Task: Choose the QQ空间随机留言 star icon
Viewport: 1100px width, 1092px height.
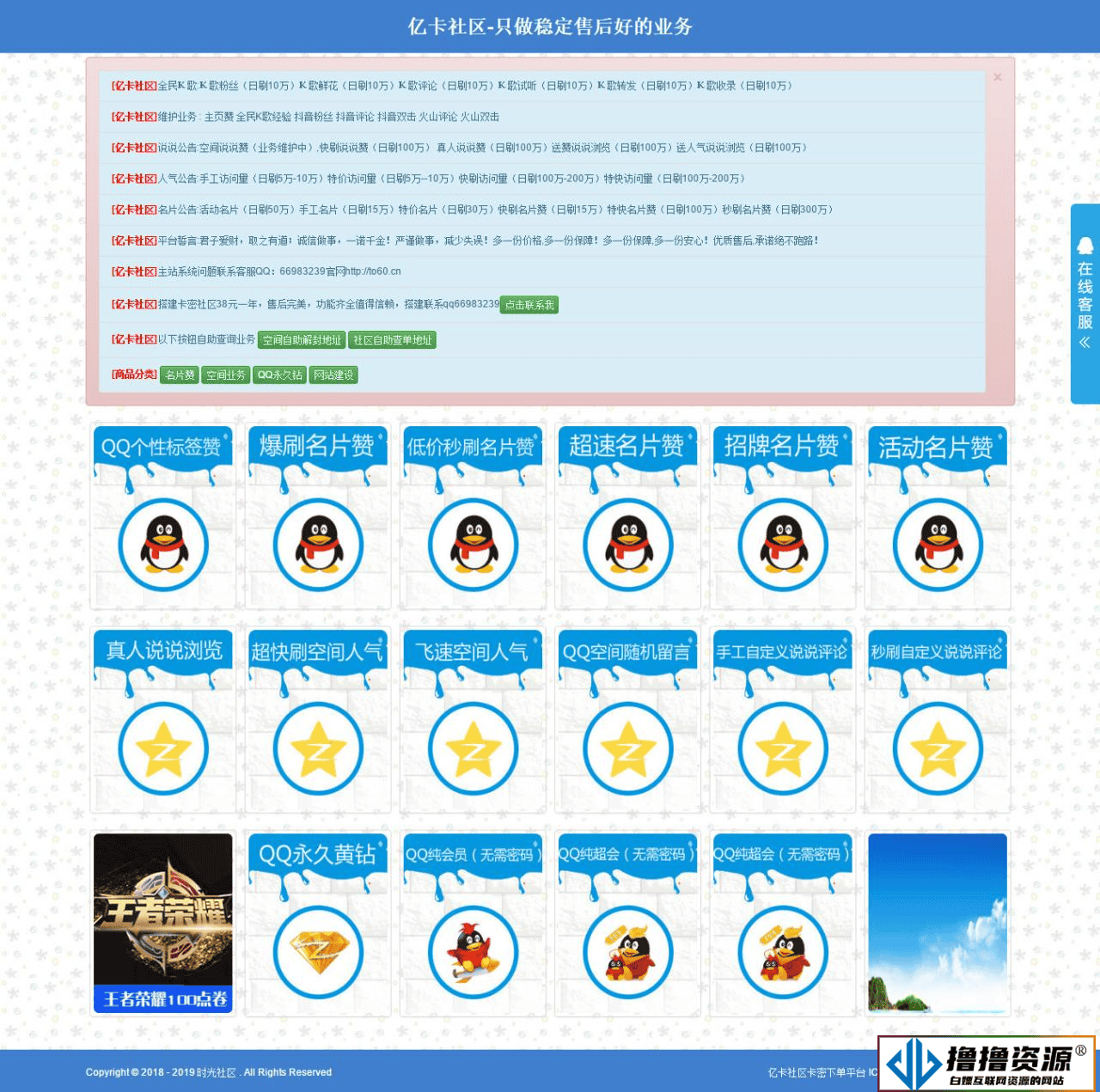Action: 628,748
